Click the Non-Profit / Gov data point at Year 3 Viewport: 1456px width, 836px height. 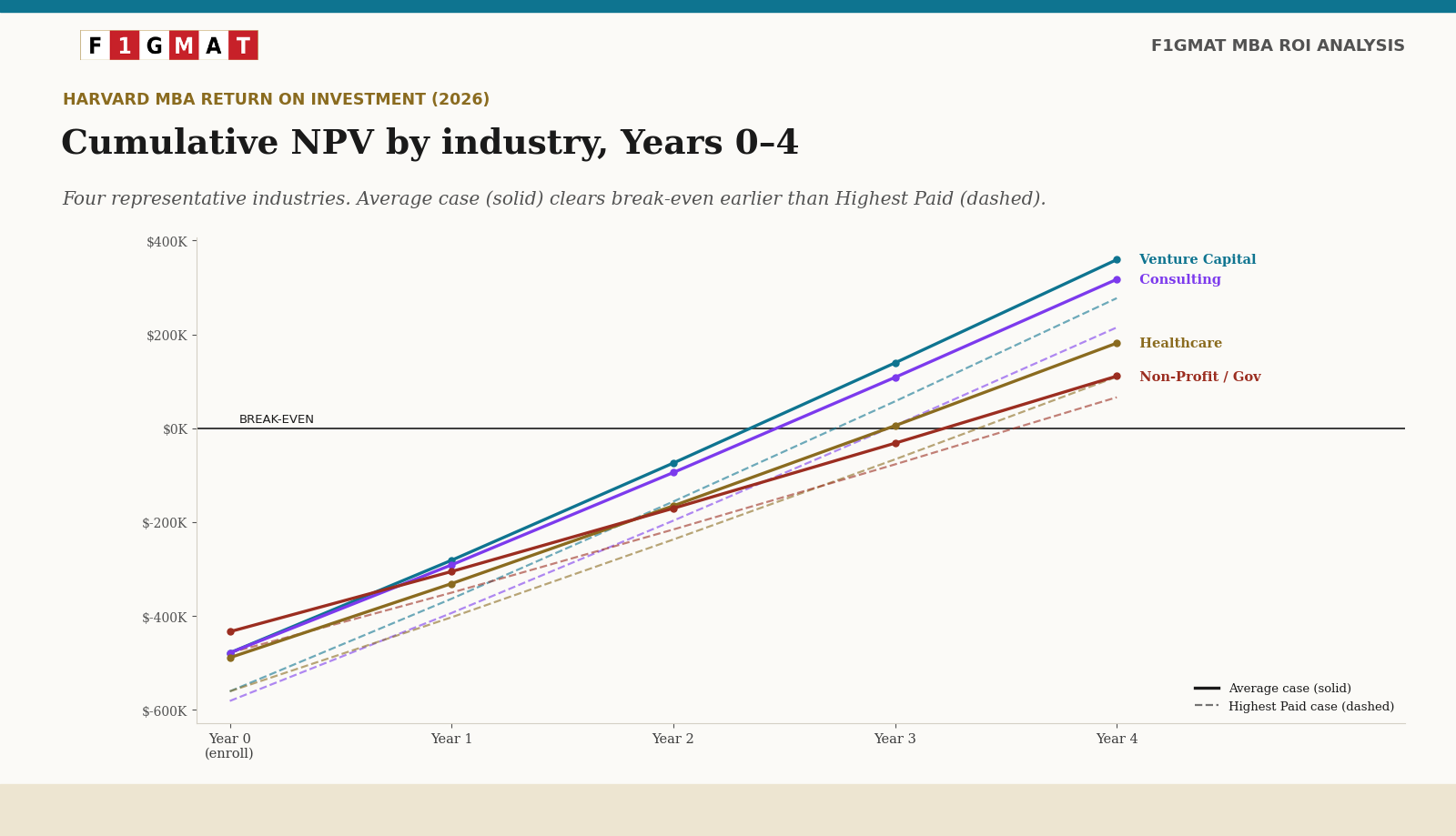(x=895, y=444)
